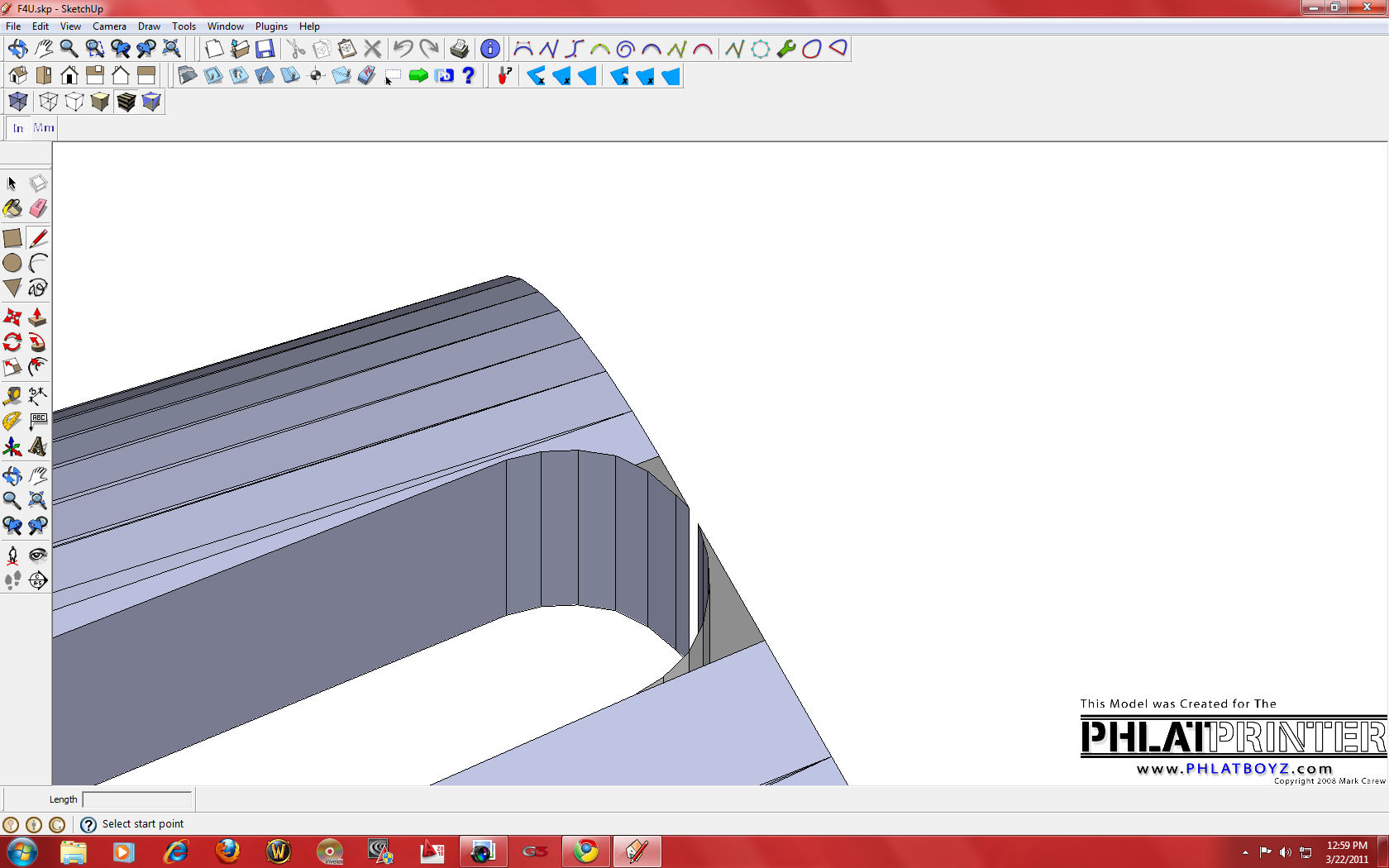The width and height of the screenshot is (1389, 868).
Task: Open the Plugins menu
Action: click(271, 26)
